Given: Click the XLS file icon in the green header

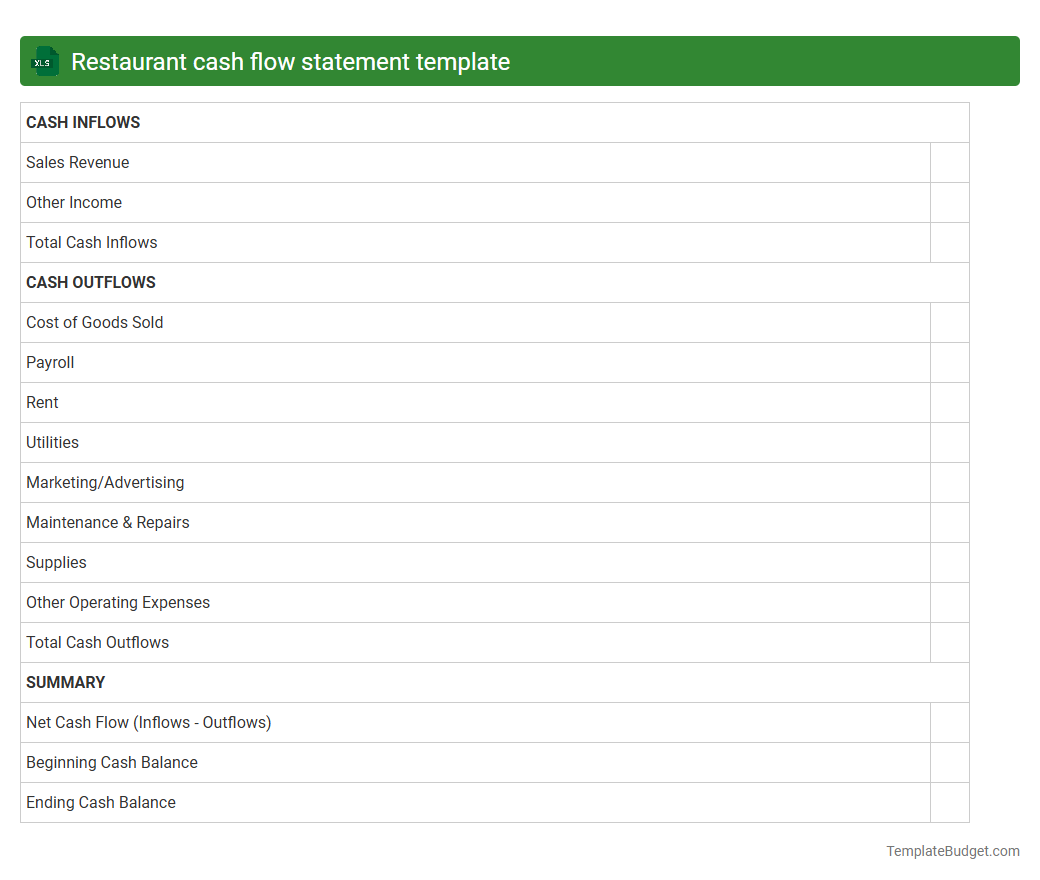Looking at the screenshot, I should click(x=44, y=61).
